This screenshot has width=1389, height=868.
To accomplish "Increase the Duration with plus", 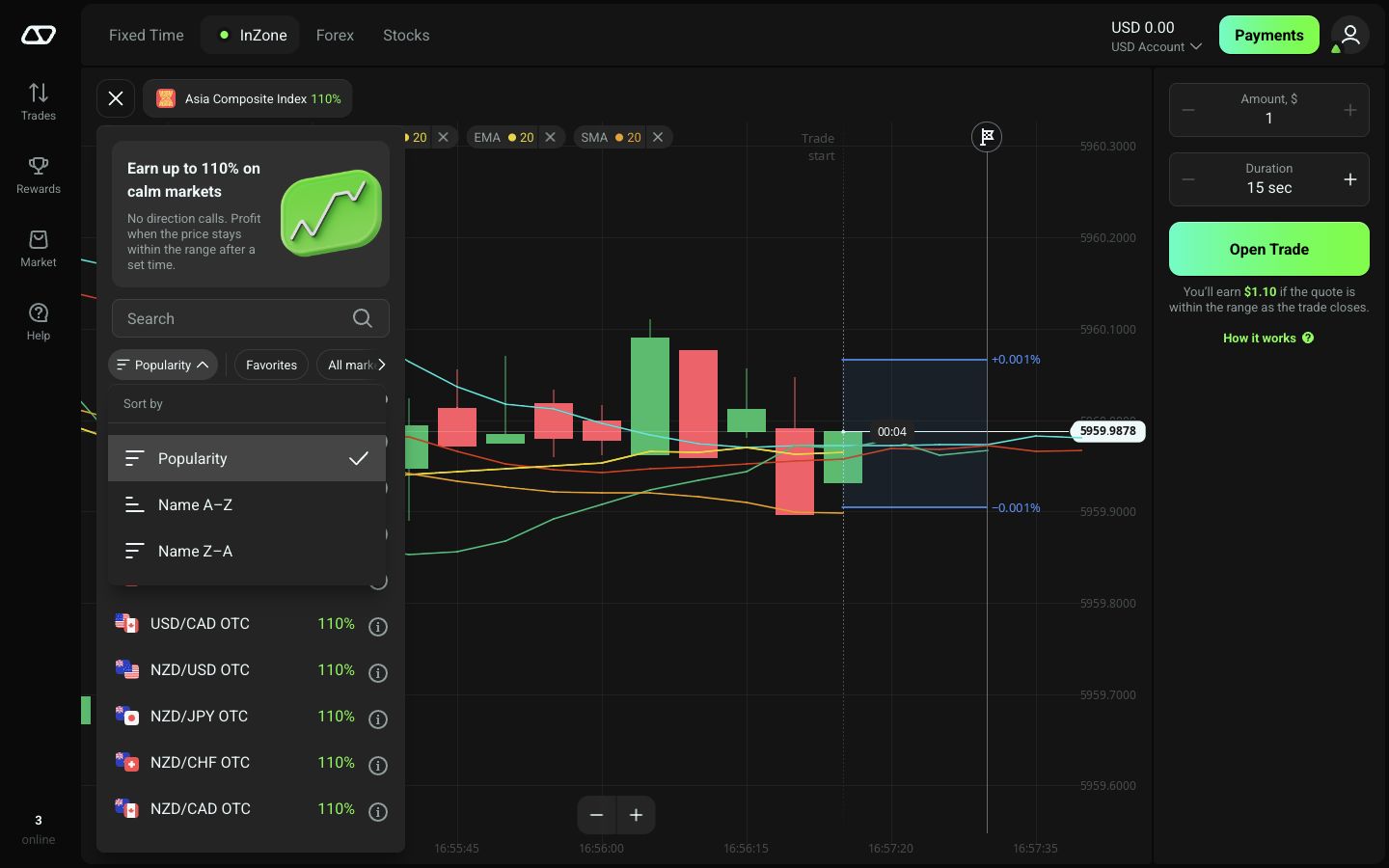I will coord(1350,179).
